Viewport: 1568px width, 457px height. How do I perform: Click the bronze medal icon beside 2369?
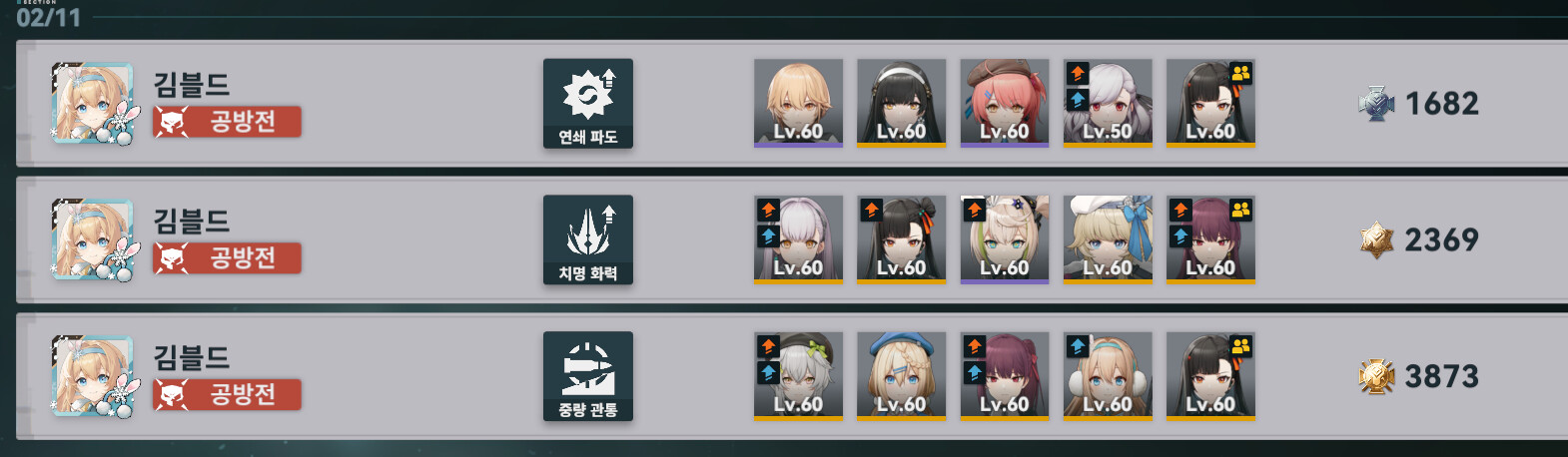(x=1376, y=239)
